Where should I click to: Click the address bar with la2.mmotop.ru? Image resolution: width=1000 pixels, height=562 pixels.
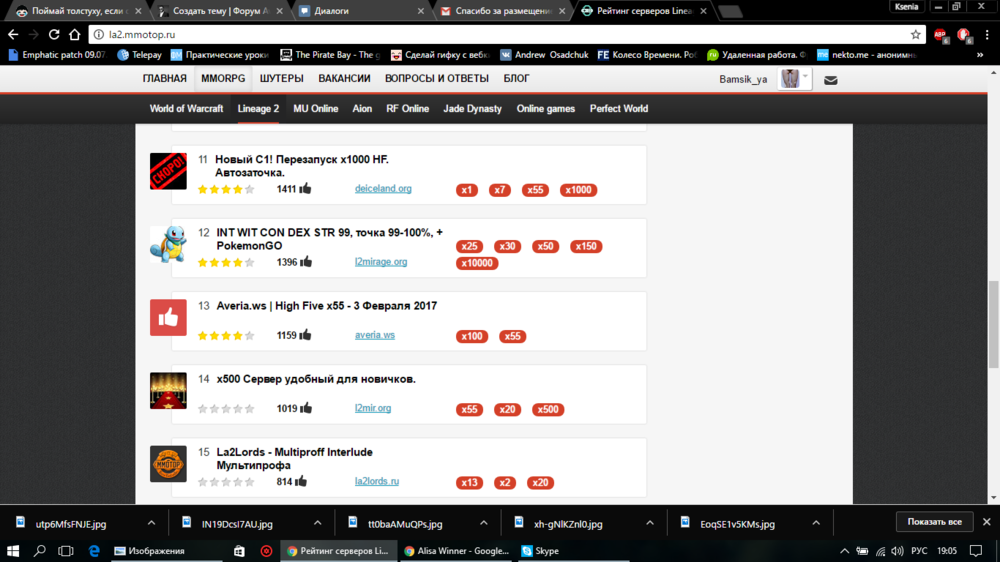coord(500,34)
